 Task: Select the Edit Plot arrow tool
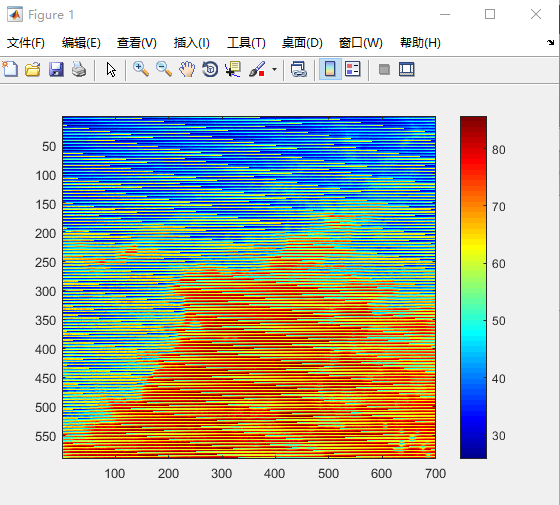click(111, 69)
